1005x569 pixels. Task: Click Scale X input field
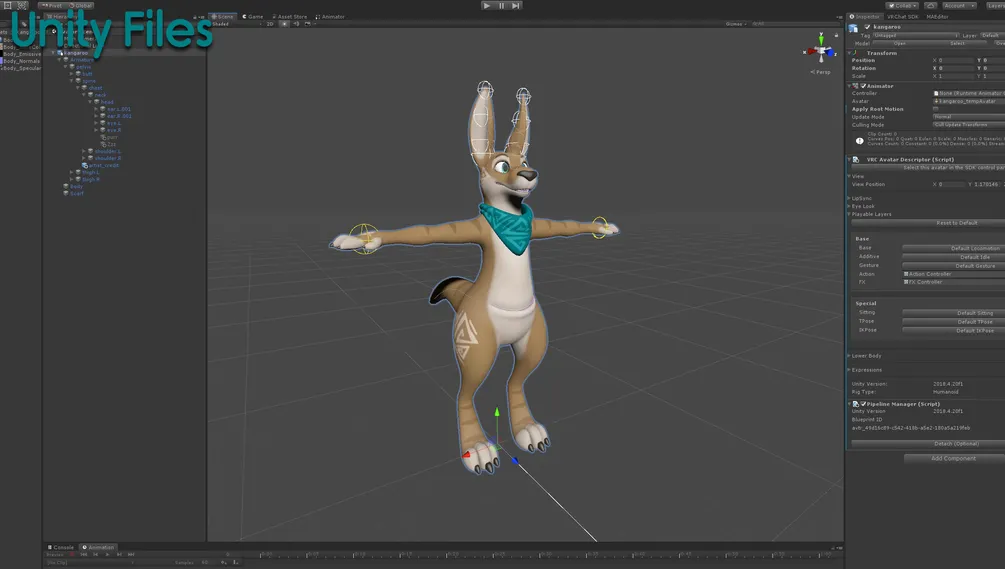click(x=956, y=76)
